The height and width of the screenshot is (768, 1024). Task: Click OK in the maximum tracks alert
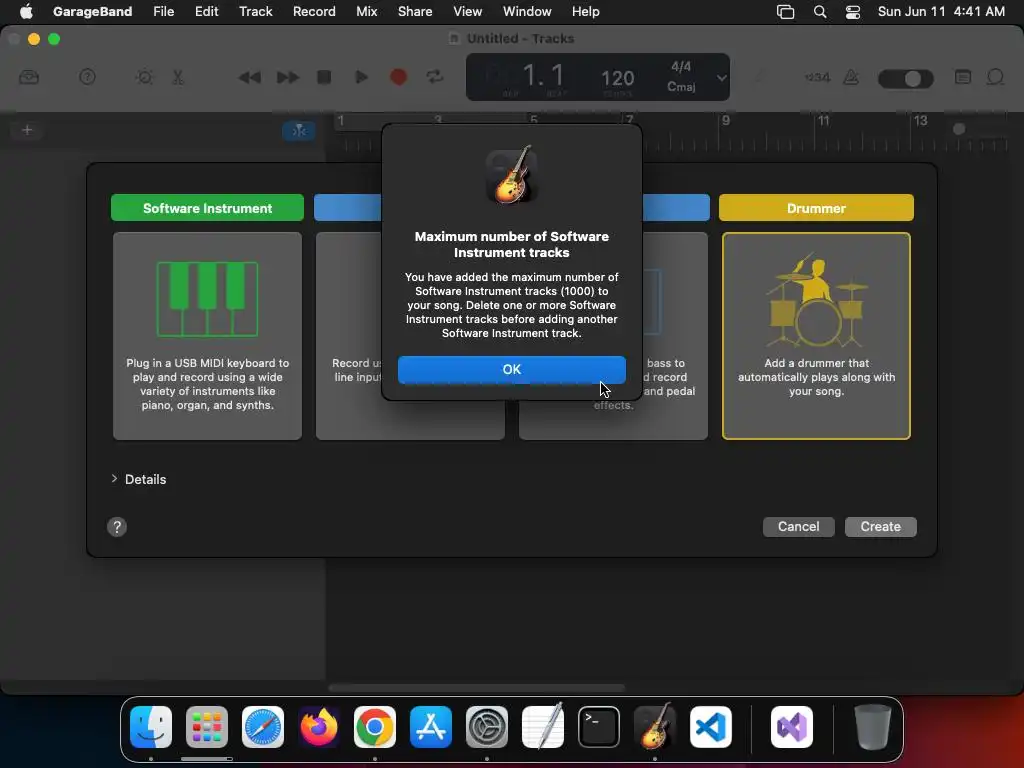[511, 370]
